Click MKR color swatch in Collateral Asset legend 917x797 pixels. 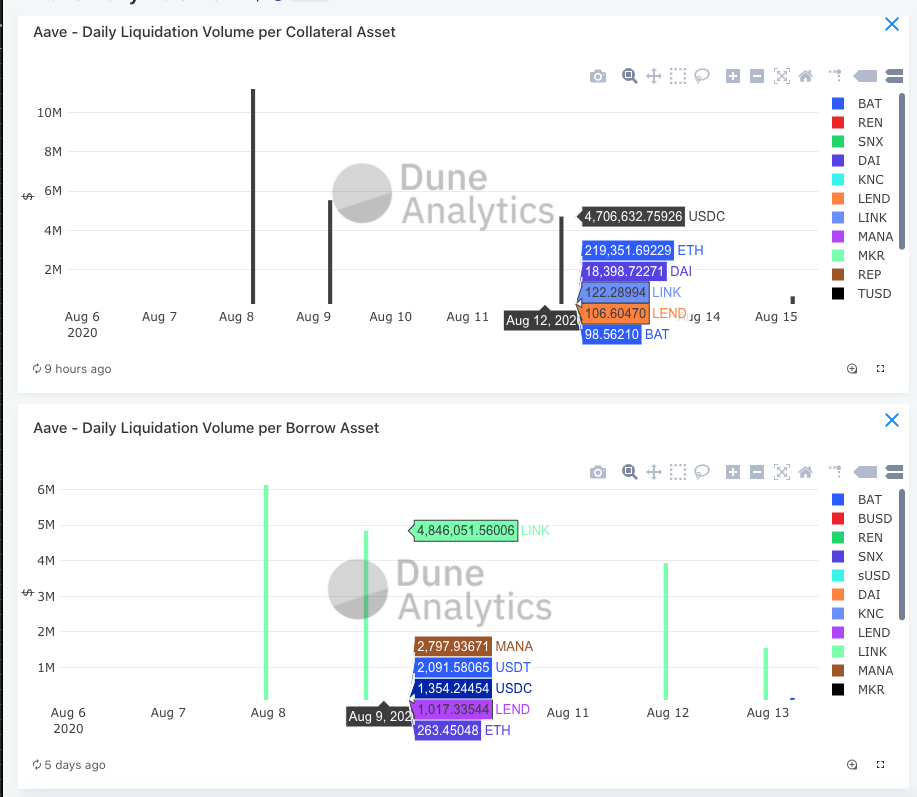pos(838,256)
